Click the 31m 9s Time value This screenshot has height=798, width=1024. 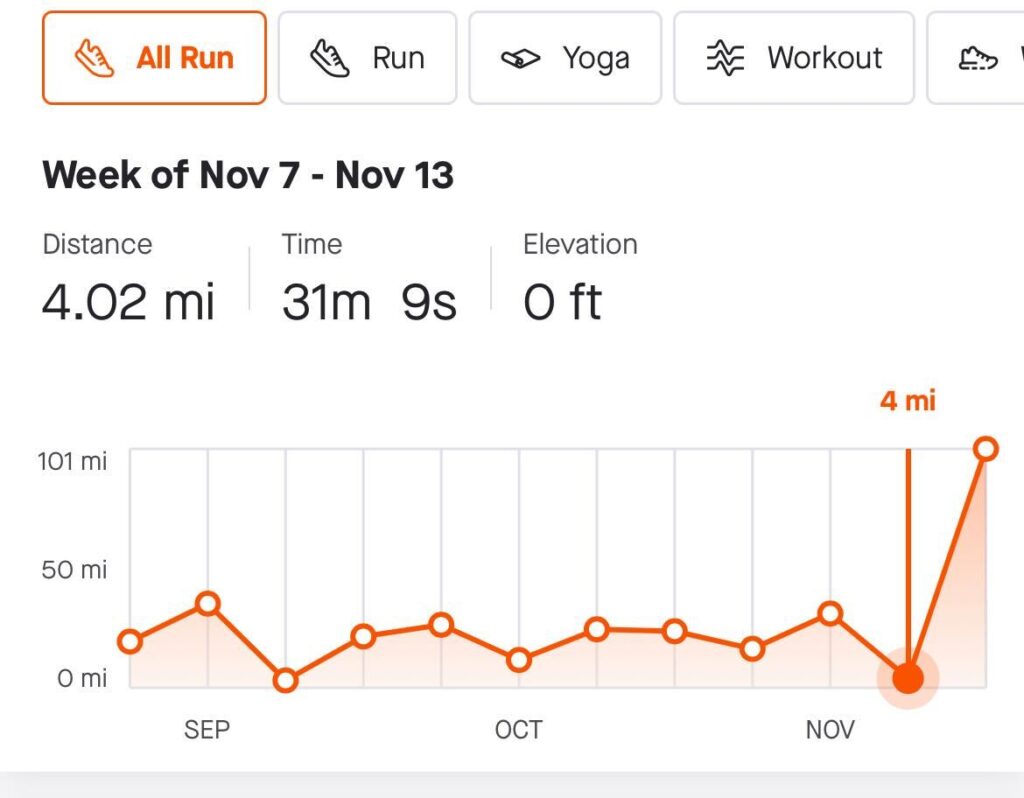(x=369, y=302)
